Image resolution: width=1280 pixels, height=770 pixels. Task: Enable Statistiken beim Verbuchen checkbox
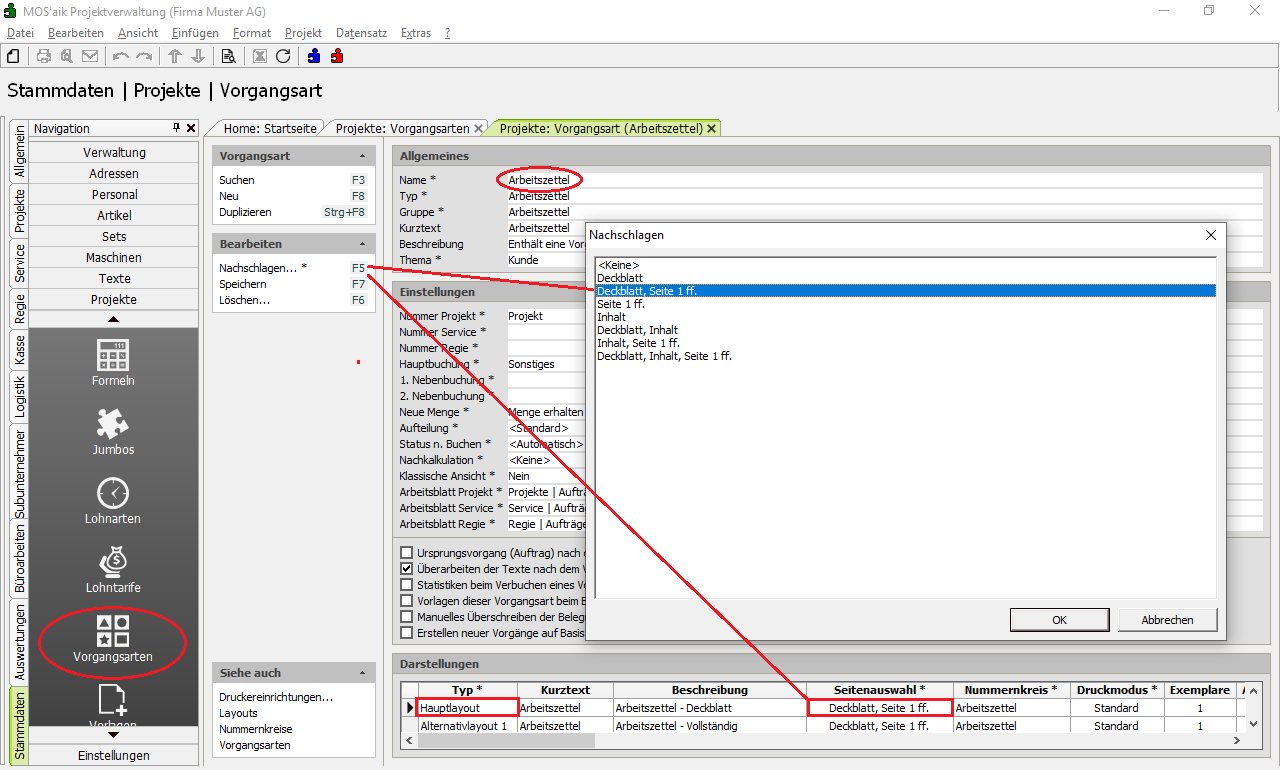click(407, 585)
